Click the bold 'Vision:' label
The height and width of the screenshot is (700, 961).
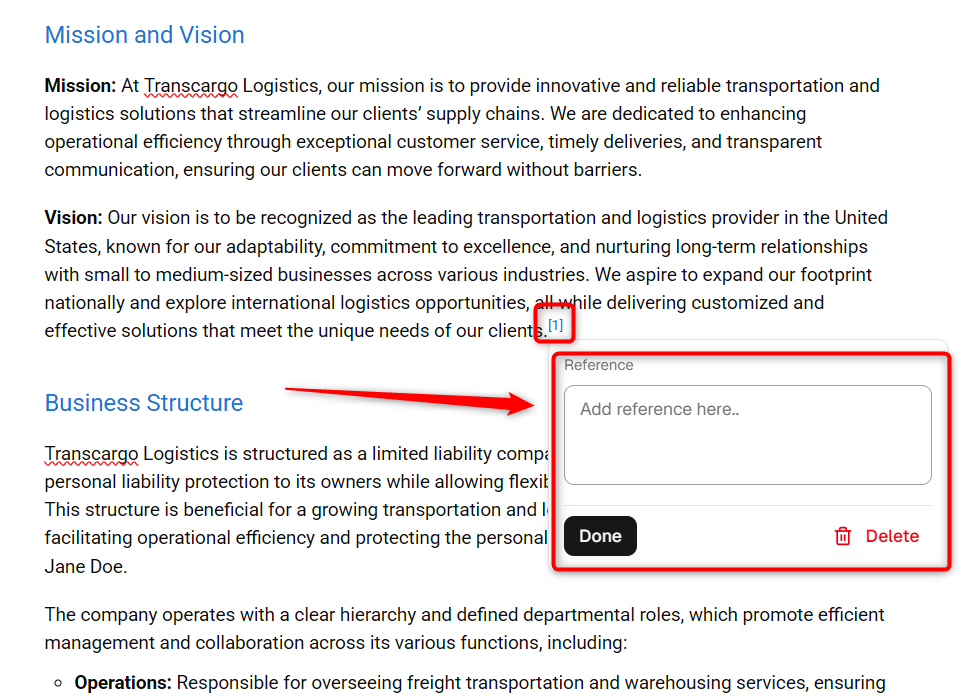74,218
